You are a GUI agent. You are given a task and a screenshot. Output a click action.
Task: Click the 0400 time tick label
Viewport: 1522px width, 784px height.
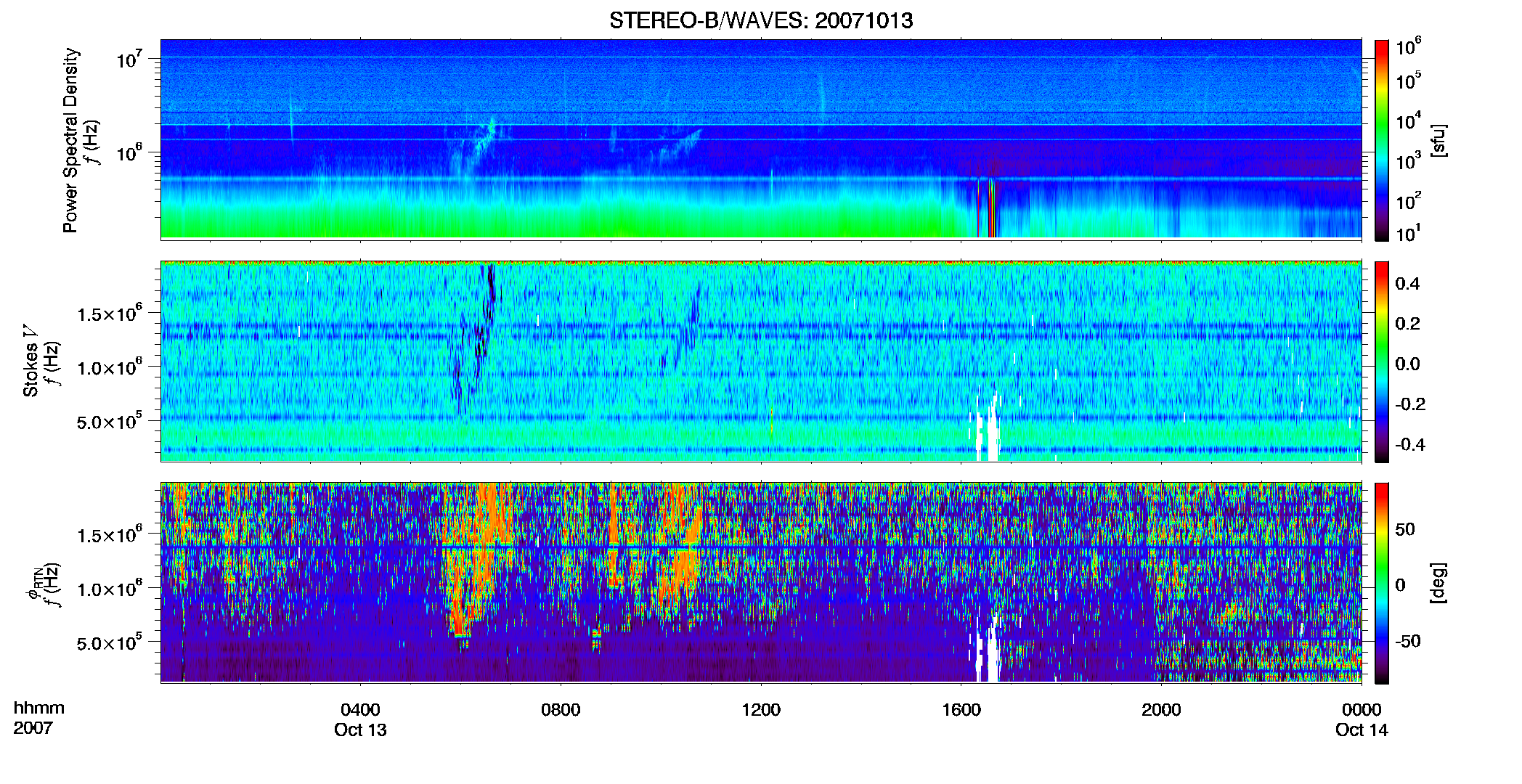coord(360,709)
